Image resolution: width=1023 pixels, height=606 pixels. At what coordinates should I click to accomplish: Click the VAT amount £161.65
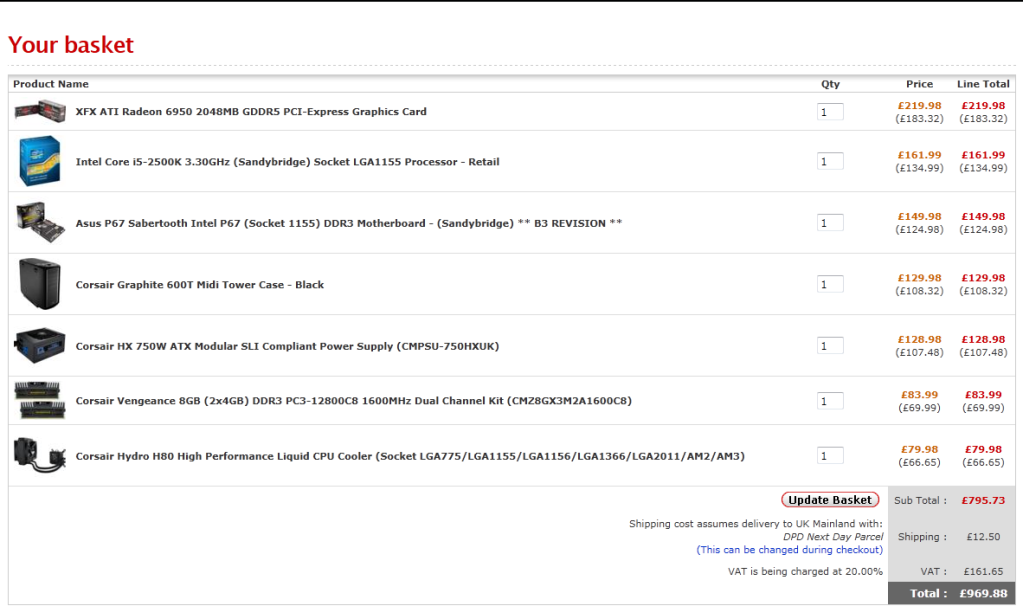point(983,571)
